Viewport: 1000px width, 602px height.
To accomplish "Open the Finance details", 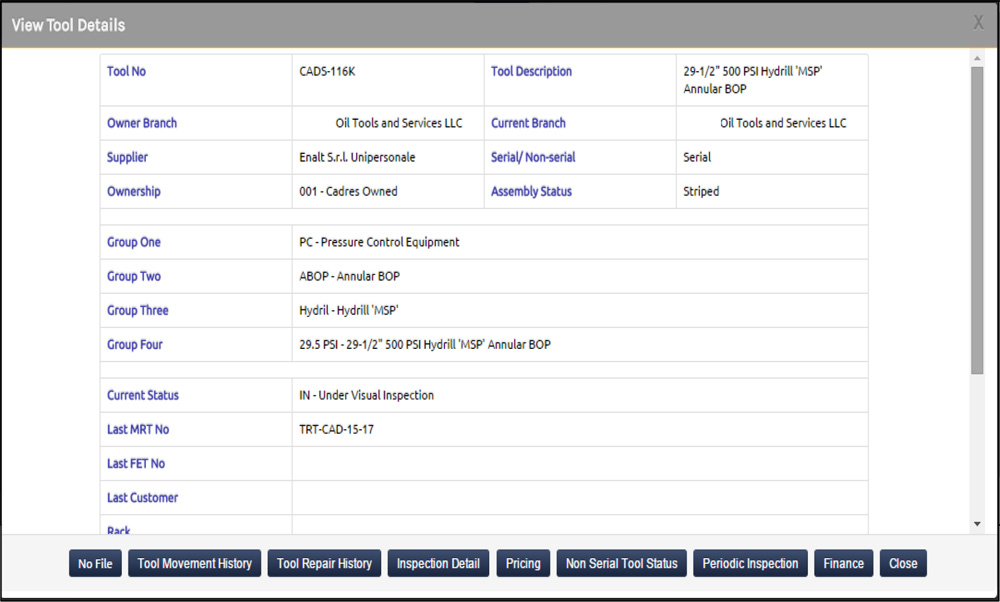I will 843,563.
